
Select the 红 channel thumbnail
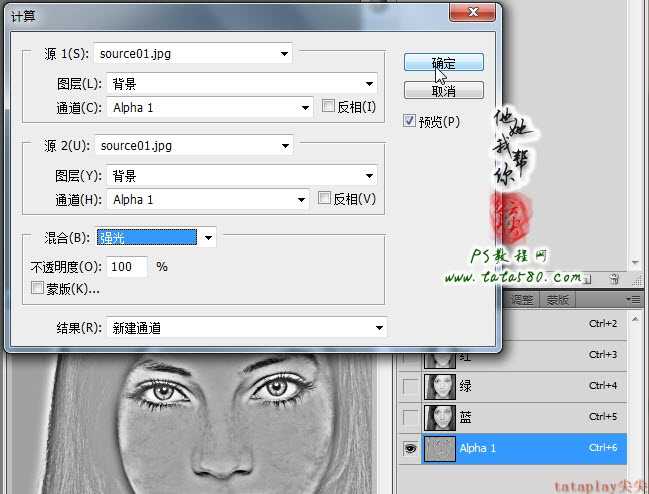[440, 360]
